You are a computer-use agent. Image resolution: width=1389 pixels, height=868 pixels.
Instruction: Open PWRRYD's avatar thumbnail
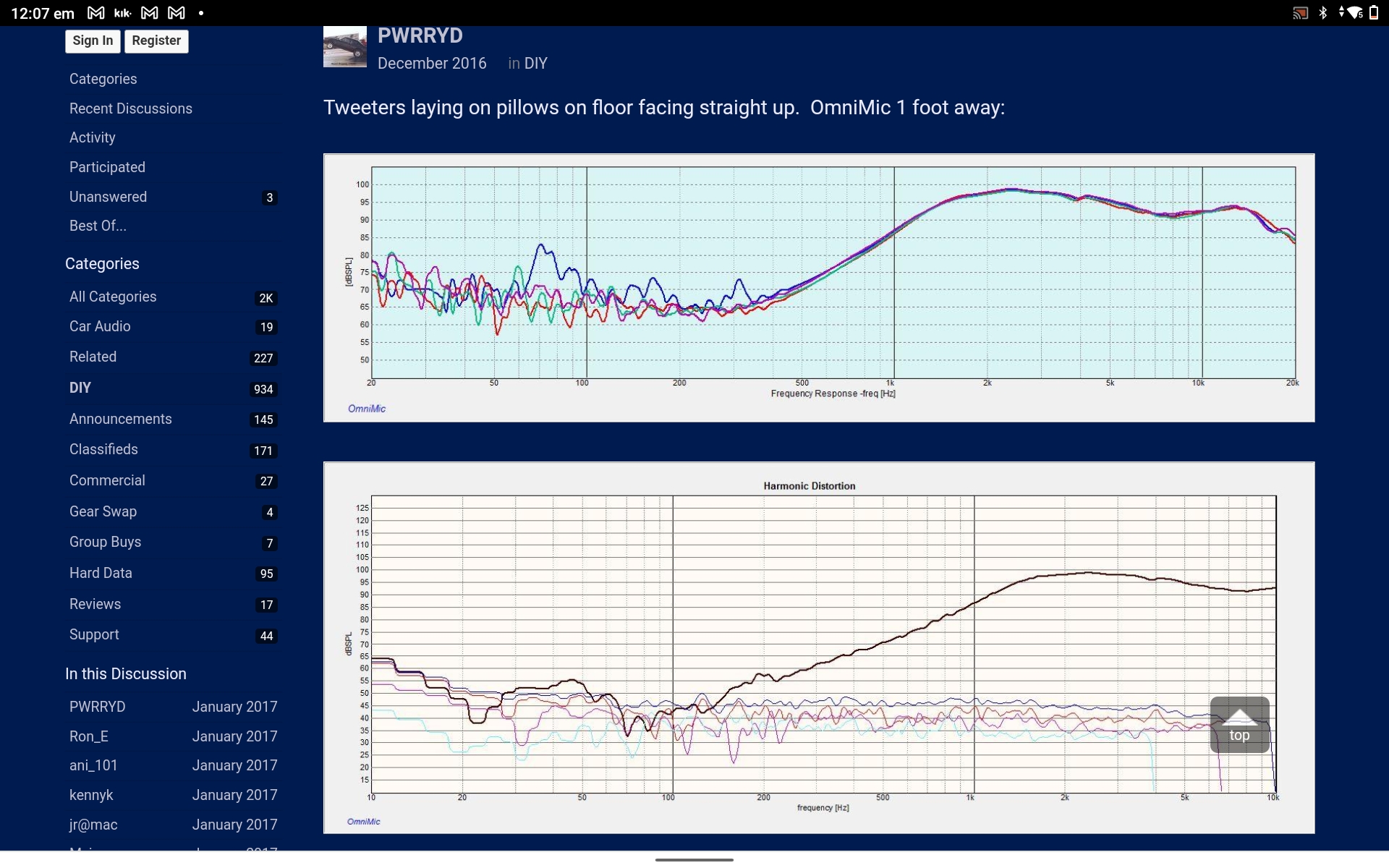point(344,48)
